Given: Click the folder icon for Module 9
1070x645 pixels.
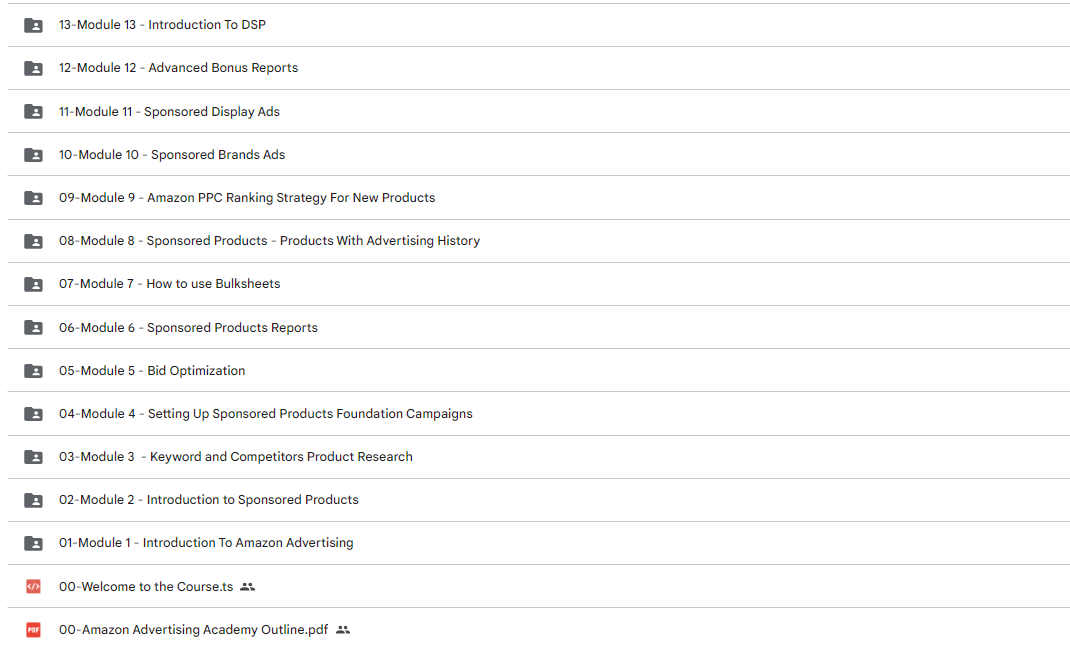Looking at the screenshot, I should pyautogui.click(x=33, y=198).
